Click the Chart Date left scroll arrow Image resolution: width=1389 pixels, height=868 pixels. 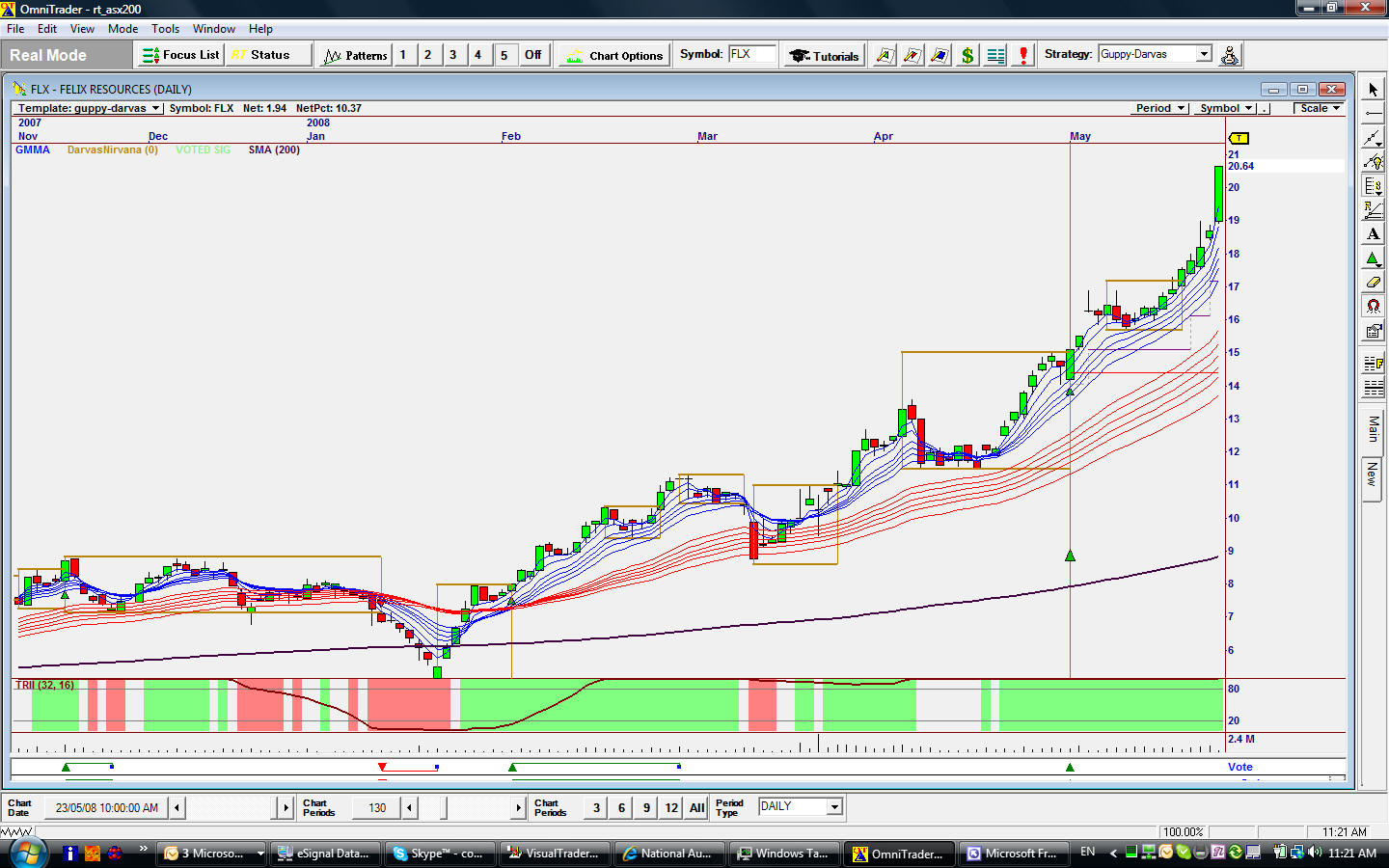coord(177,807)
